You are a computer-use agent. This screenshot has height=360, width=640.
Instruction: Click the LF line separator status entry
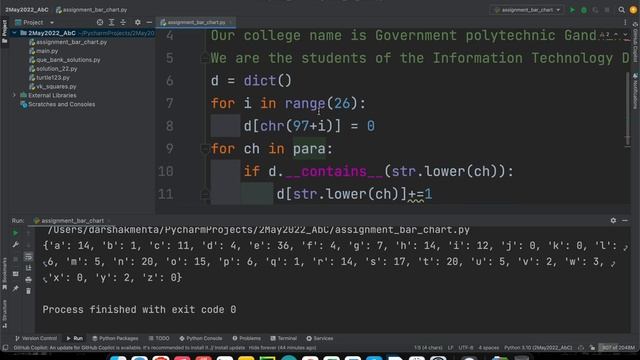pyautogui.click(x=450, y=348)
